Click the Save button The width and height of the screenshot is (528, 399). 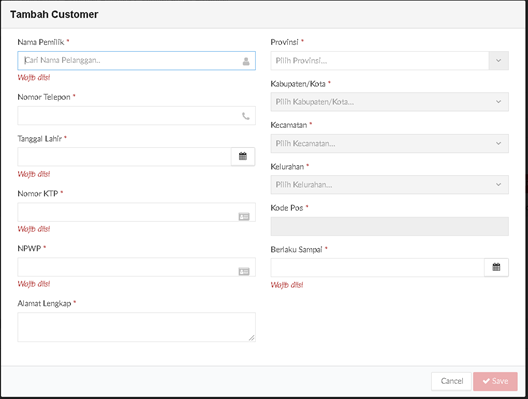(495, 381)
